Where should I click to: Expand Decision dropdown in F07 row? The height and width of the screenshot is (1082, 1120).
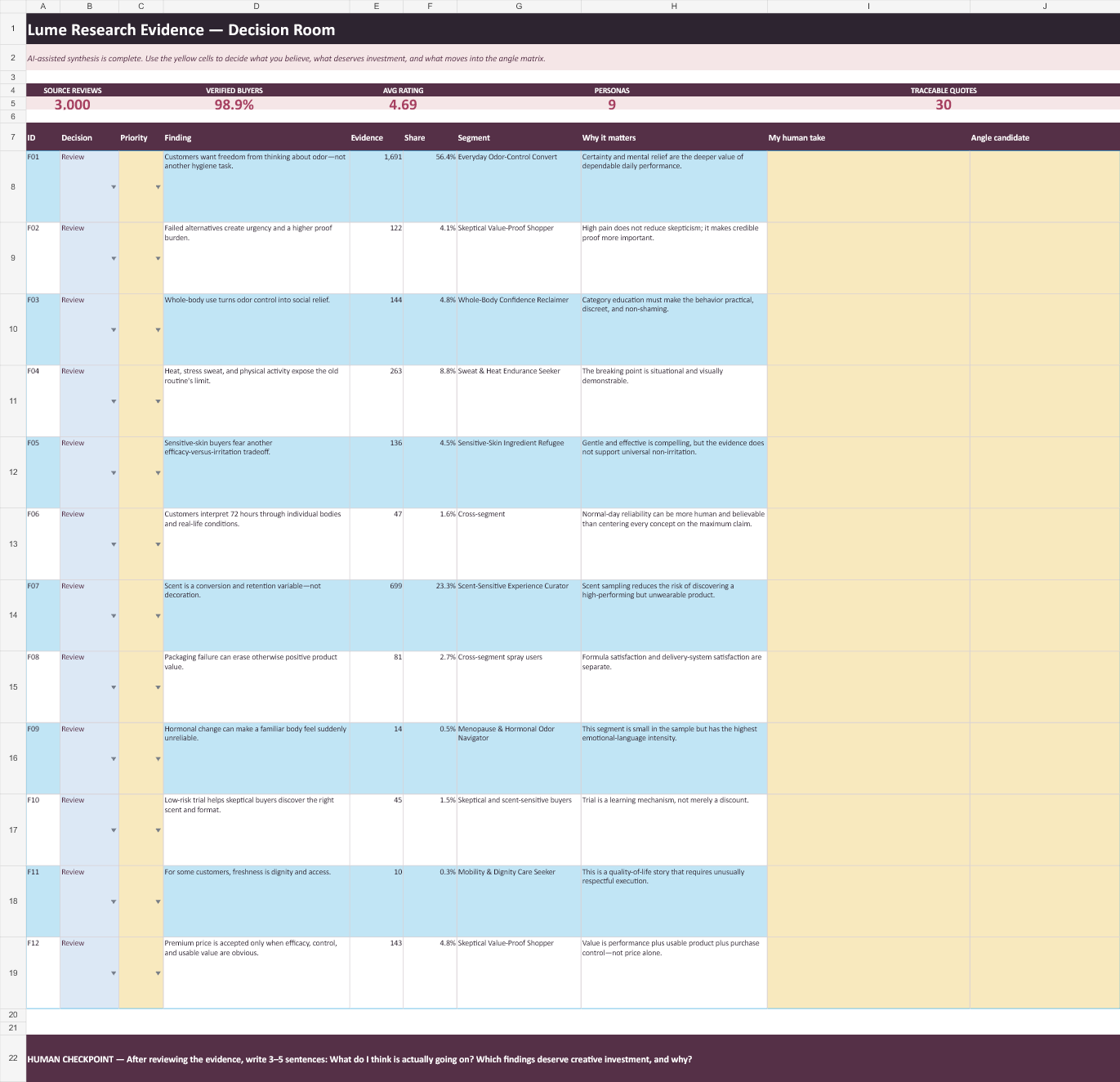(x=114, y=616)
